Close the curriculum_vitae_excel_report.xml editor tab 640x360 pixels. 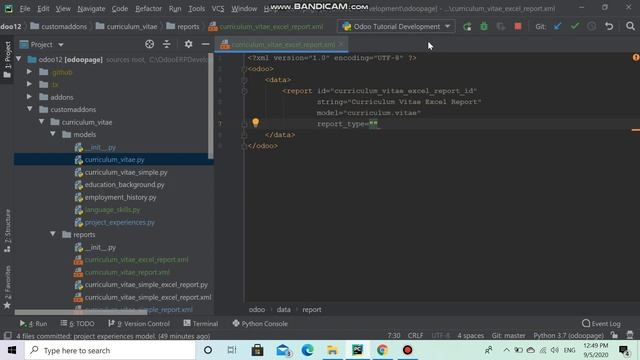(x=341, y=44)
